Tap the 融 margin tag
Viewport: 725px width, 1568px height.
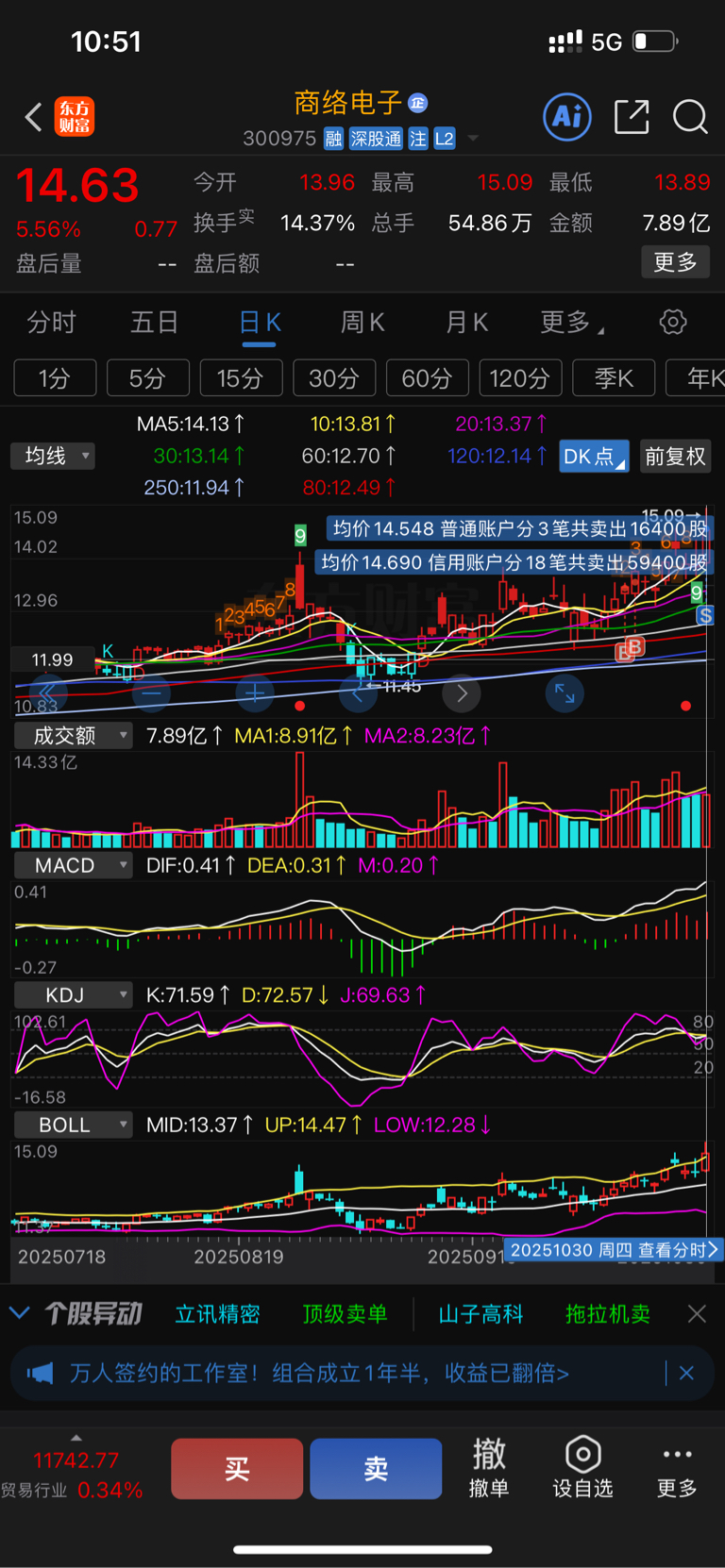tap(333, 139)
